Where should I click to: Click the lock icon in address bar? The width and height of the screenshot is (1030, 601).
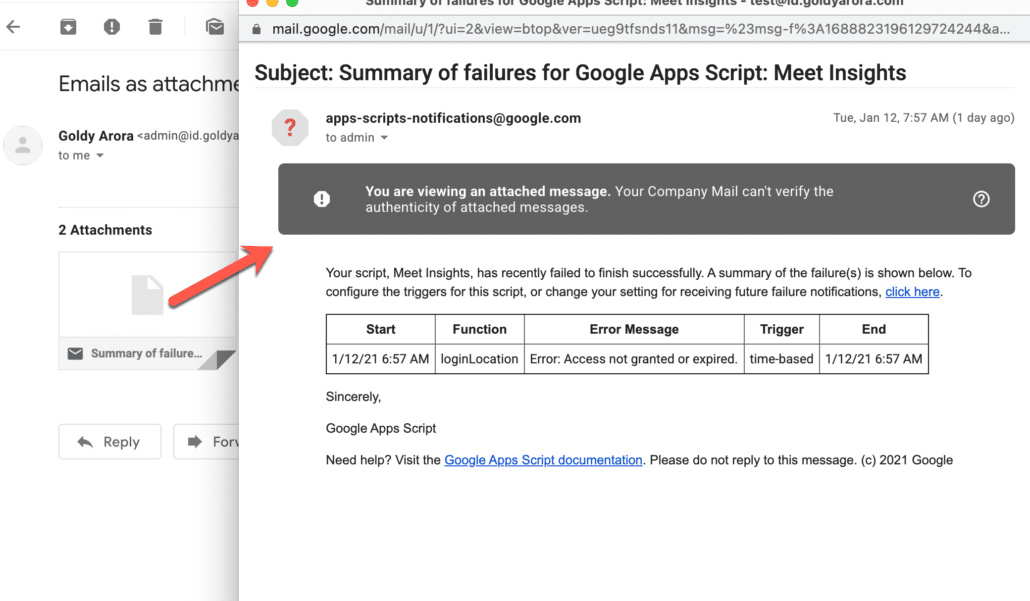[256, 29]
